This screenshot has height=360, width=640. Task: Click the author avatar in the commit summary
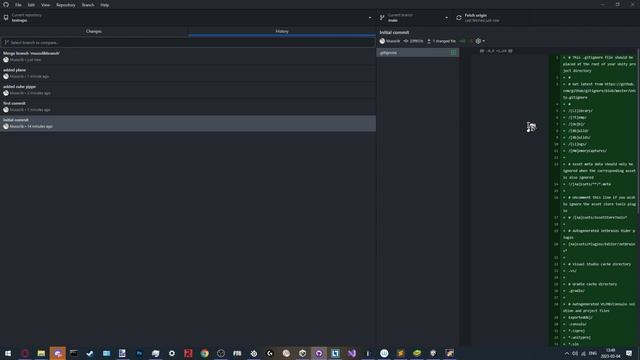coord(382,41)
